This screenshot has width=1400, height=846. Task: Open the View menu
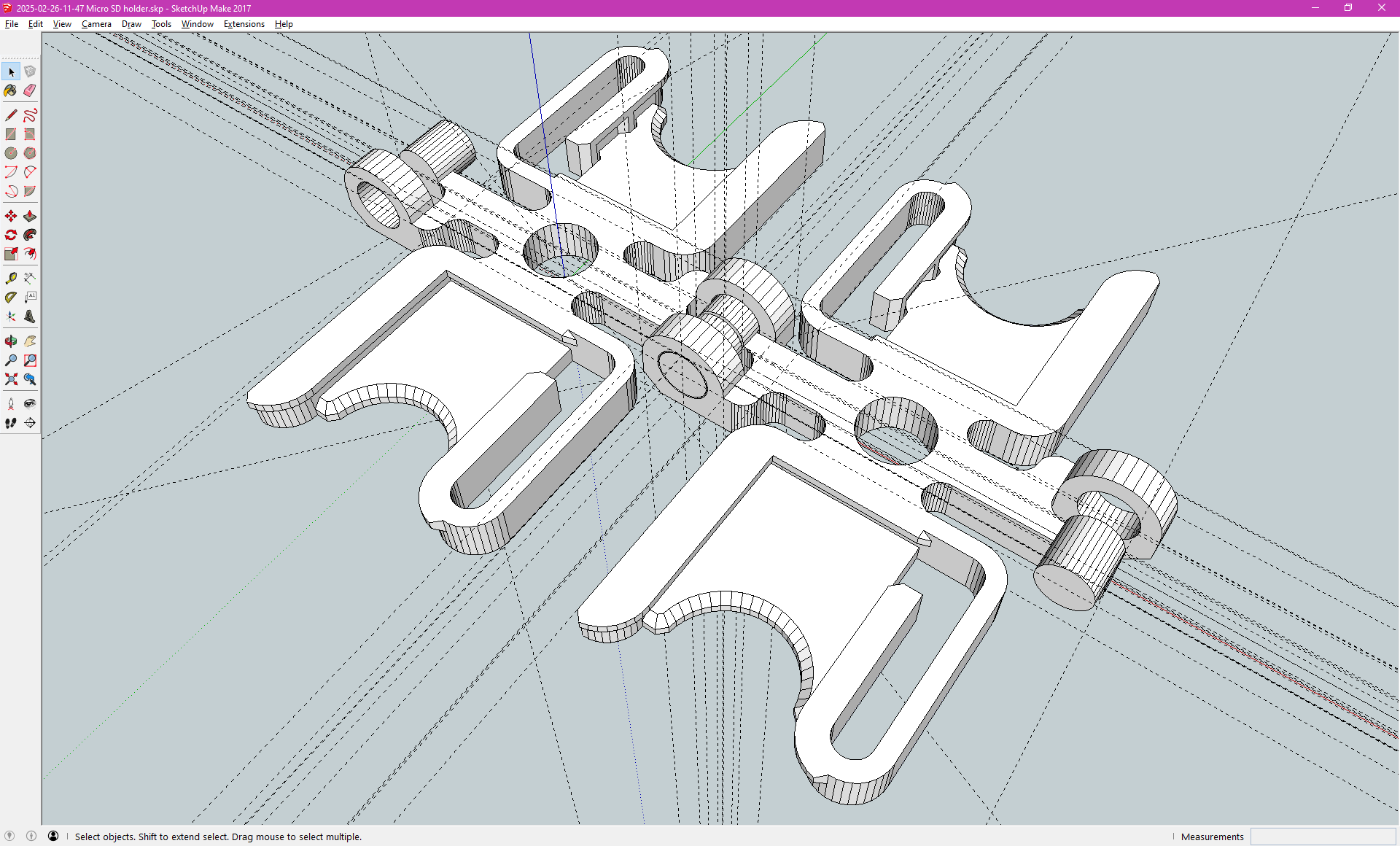coord(62,24)
